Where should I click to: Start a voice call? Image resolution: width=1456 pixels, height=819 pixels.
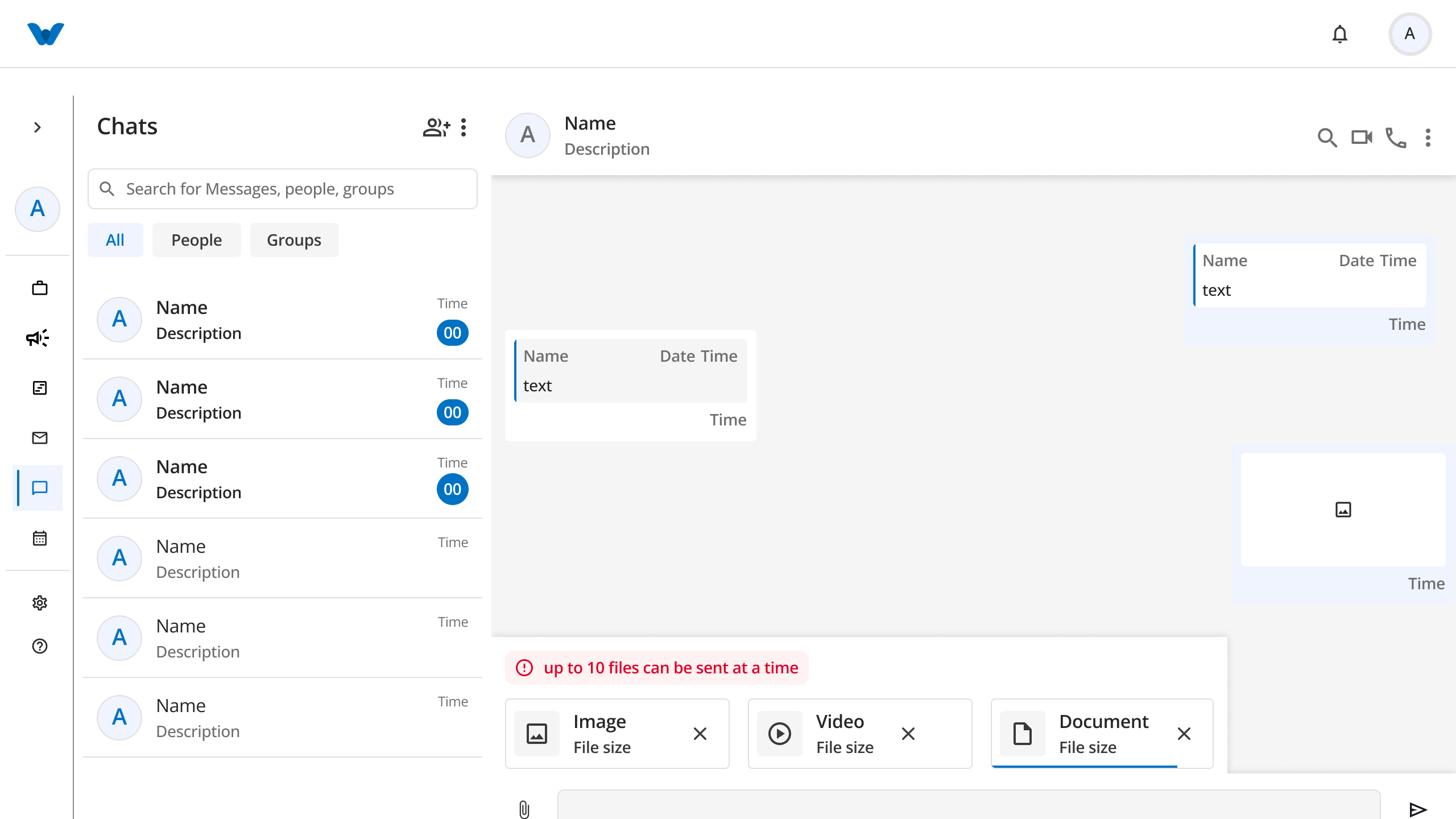(x=1396, y=138)
